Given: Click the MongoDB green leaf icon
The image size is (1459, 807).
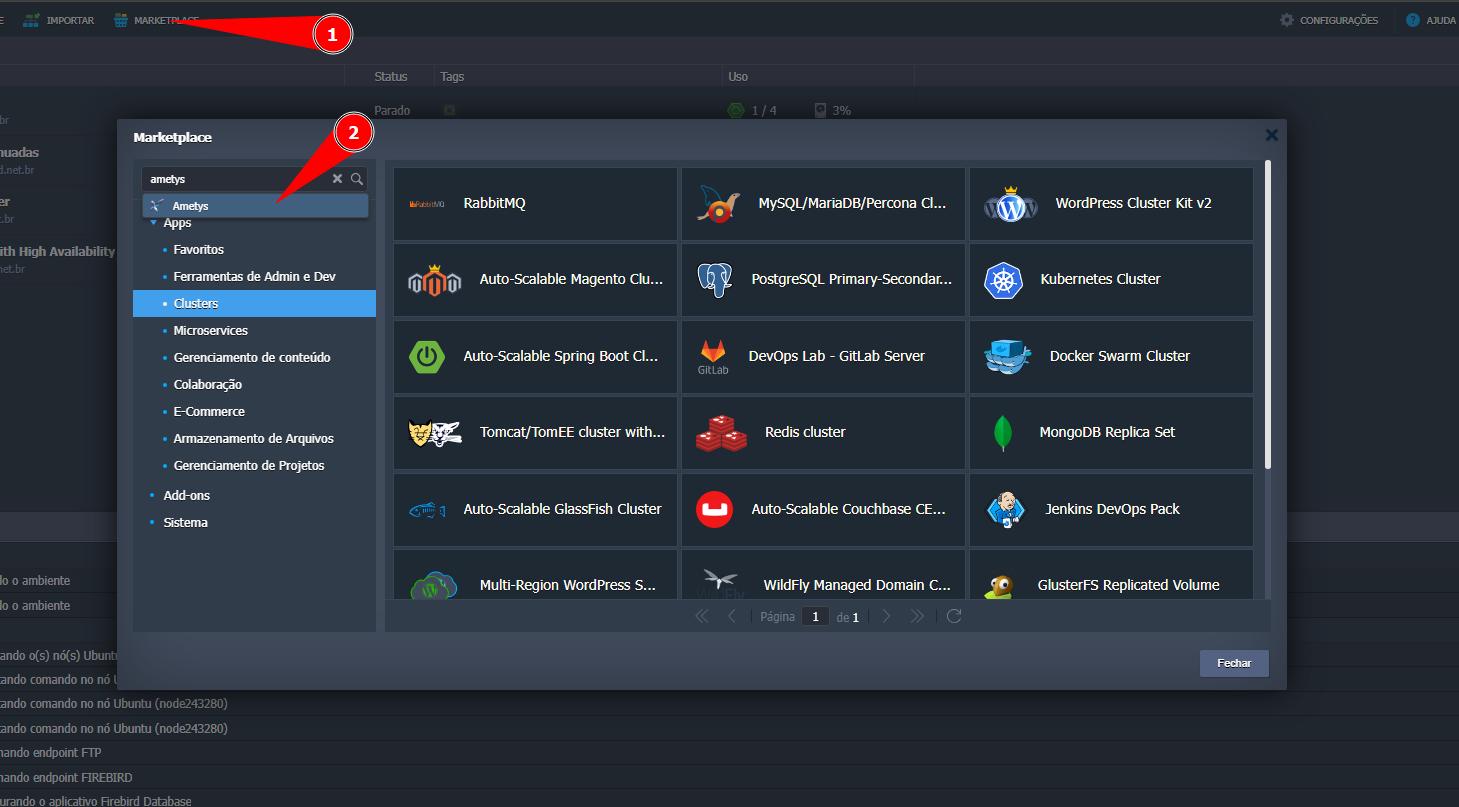Looking at the screenshot, I should tap(1001, 433).
